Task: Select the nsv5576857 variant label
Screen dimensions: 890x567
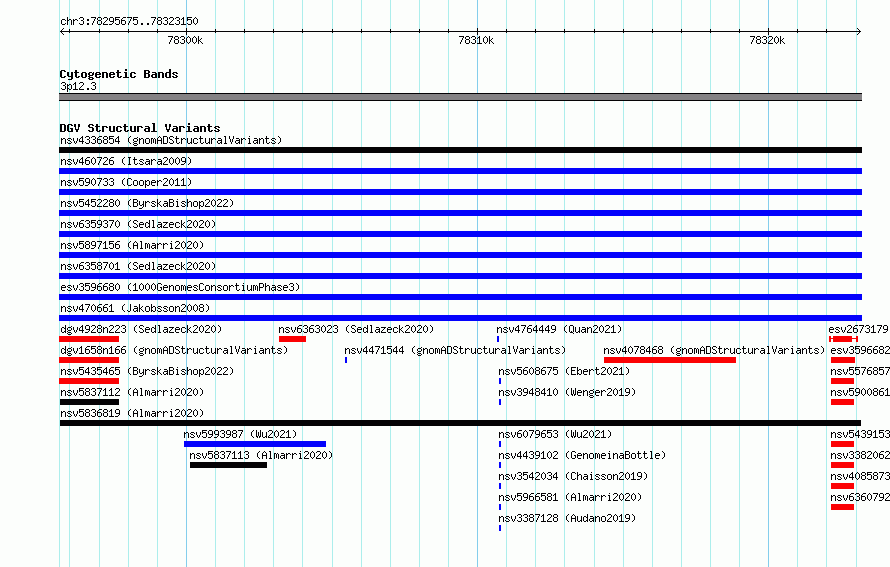Action: tap(860, 371)
